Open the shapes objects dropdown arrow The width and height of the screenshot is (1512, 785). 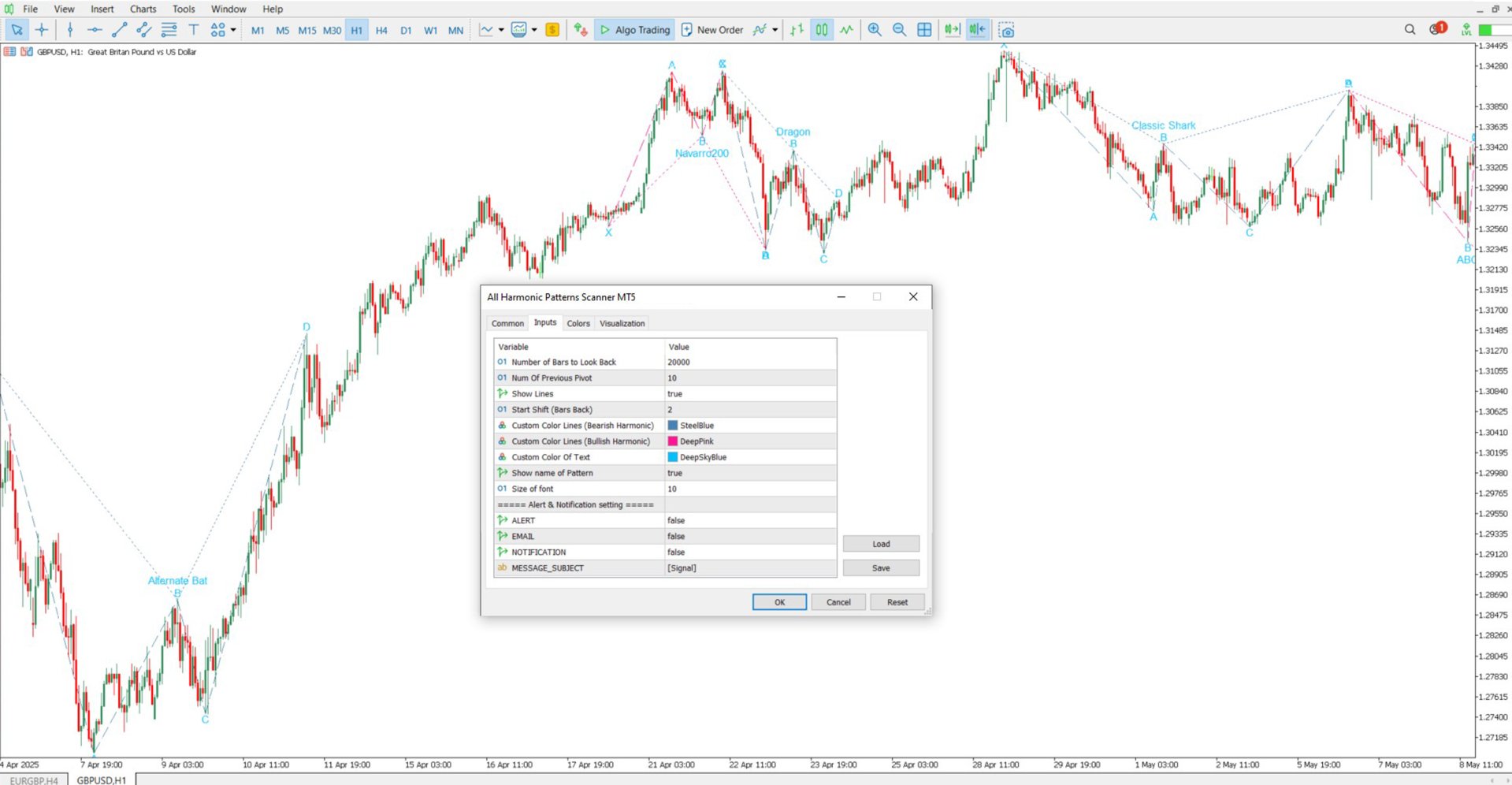pyautogui.click(x=233, y=30)
